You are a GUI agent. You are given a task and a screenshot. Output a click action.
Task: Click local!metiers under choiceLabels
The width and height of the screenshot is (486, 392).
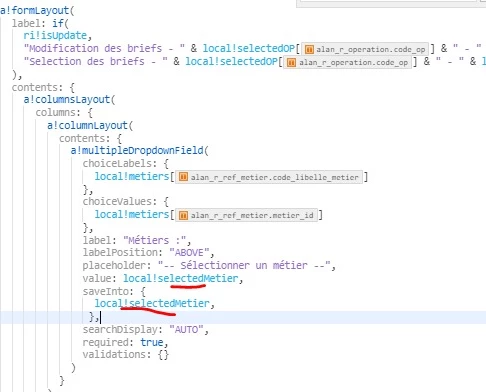coord(132,176)
